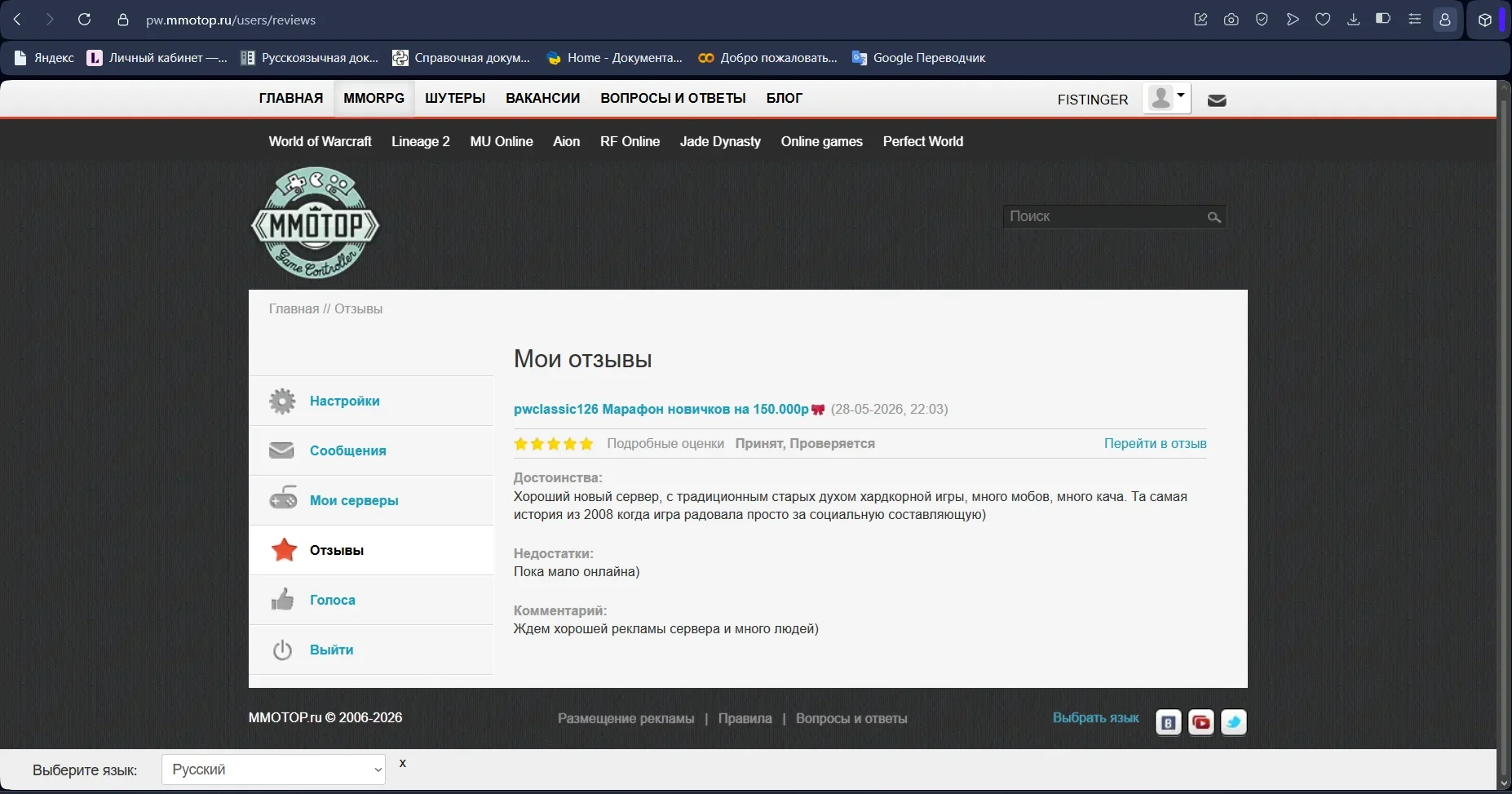Go to RF Online section
Screen dimensions: 1512x794
(630, 141)
